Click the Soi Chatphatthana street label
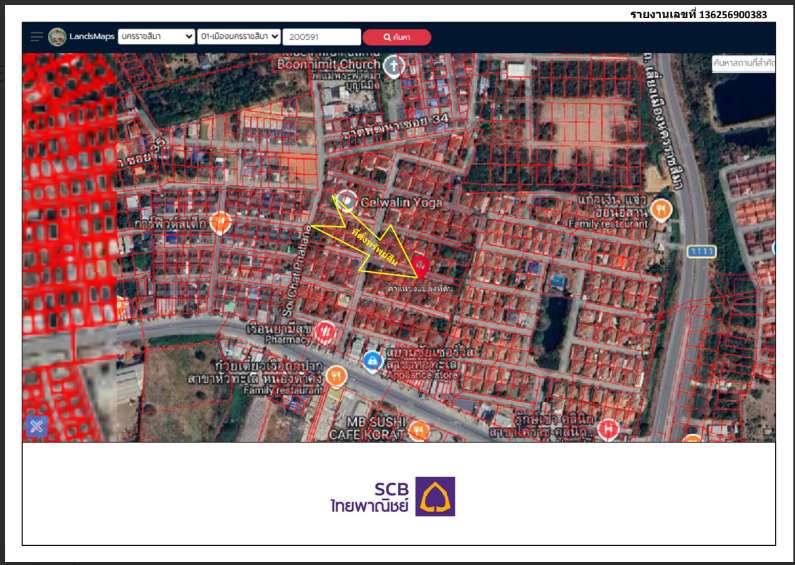 pyautogui.click(x=297, y=271)
